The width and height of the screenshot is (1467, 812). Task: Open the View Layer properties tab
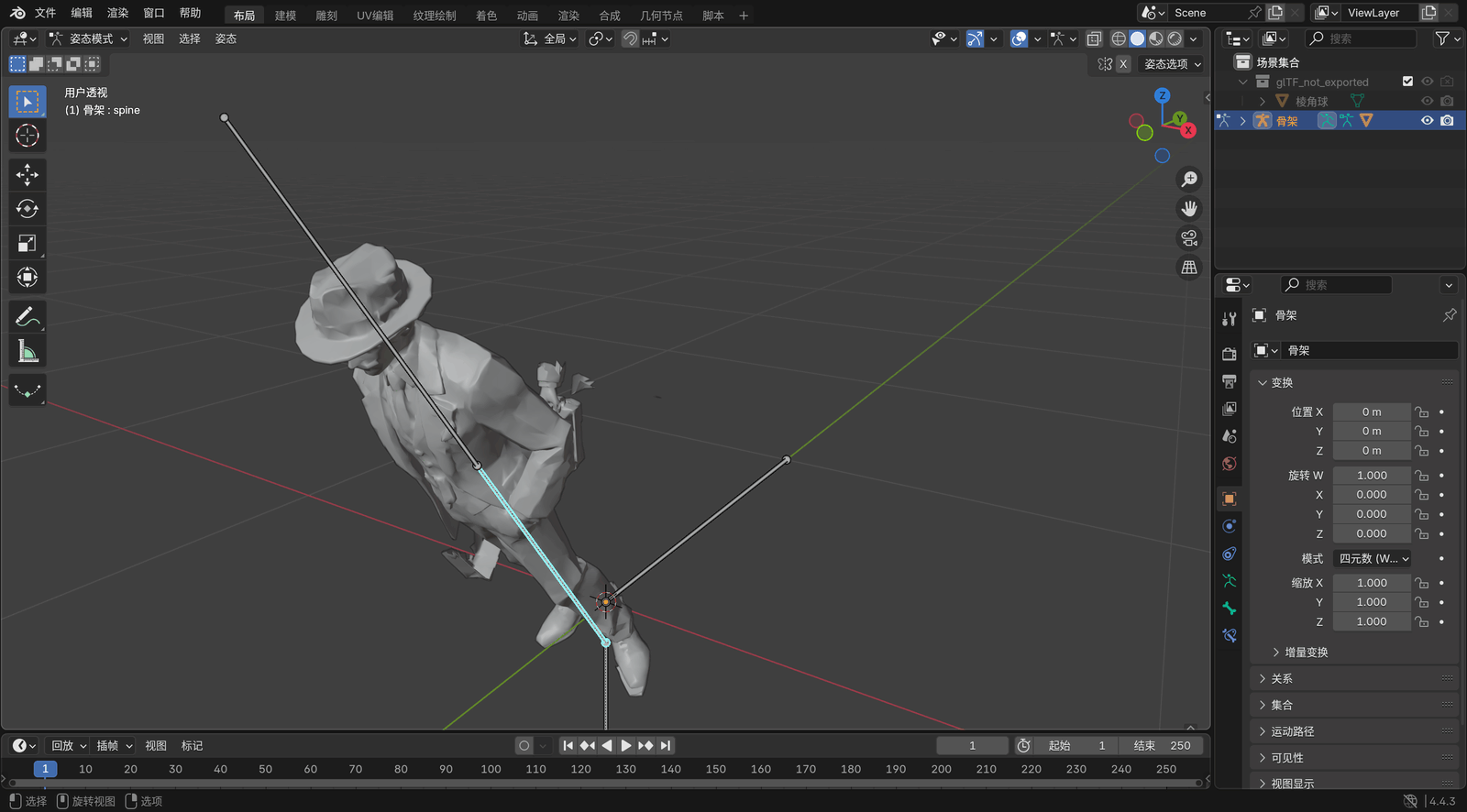click(1230, 409)
